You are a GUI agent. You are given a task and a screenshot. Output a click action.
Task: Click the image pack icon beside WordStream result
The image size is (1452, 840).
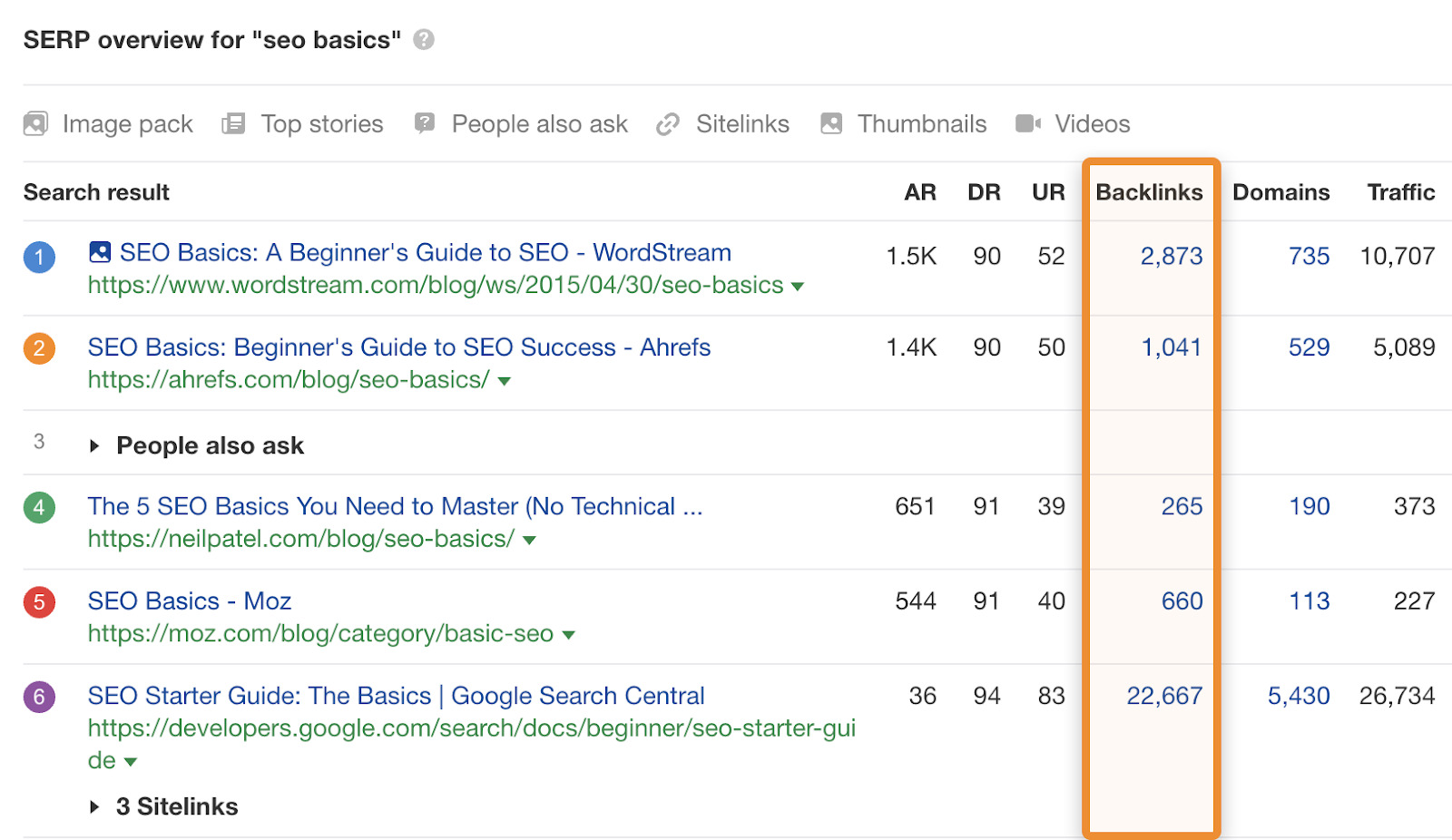pos(100,252)
